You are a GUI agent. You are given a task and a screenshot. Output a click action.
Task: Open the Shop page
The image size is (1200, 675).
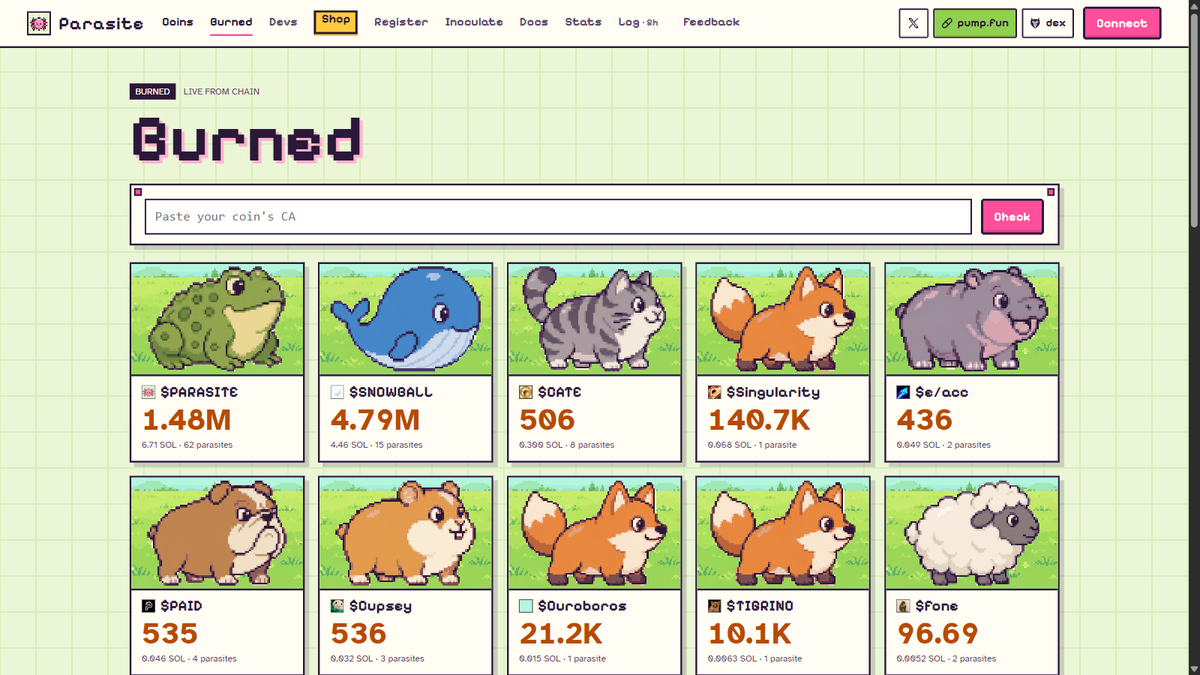(x=336, y=22)
